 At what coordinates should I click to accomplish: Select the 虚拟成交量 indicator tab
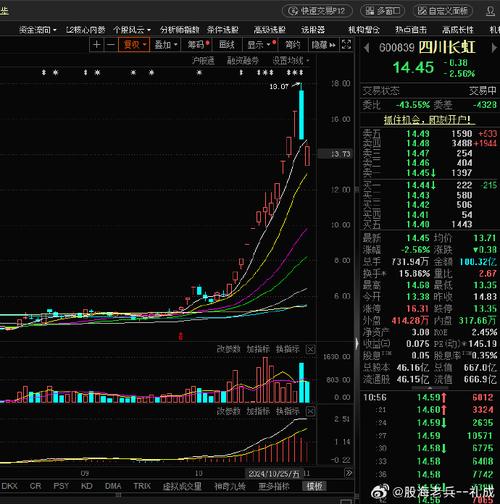click(182, 486)
